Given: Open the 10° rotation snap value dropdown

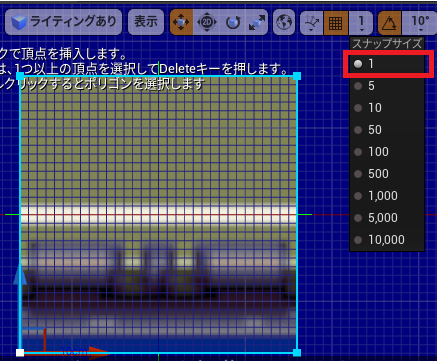Looking at the screenshot, I should click(x=420, y=22).
